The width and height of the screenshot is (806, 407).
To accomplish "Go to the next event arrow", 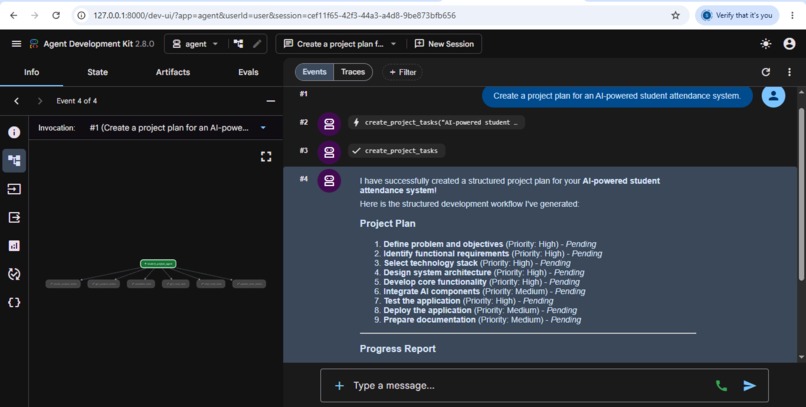I will (40, 101).
